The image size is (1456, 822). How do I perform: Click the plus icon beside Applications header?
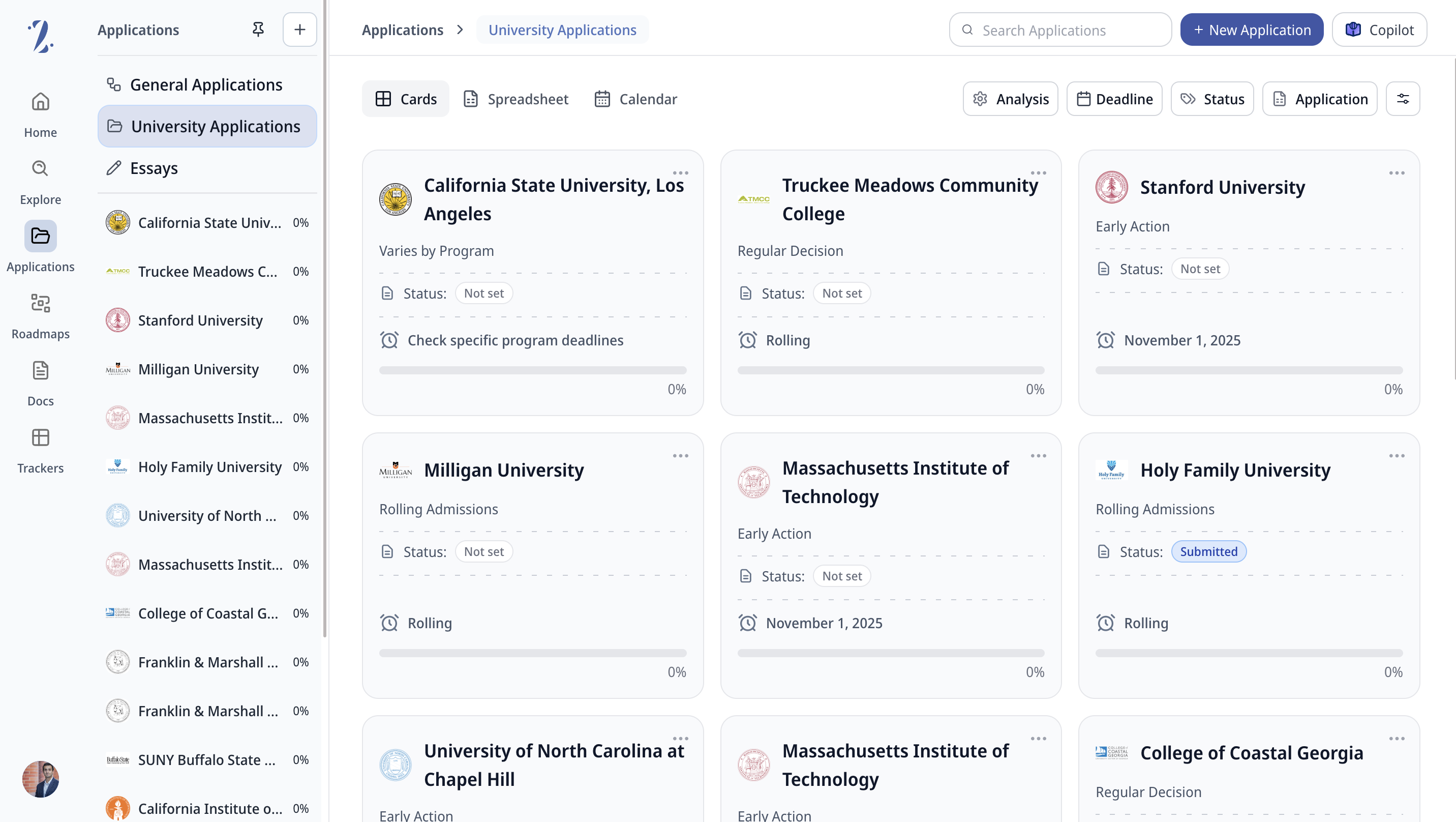click(x=299, y=30)
